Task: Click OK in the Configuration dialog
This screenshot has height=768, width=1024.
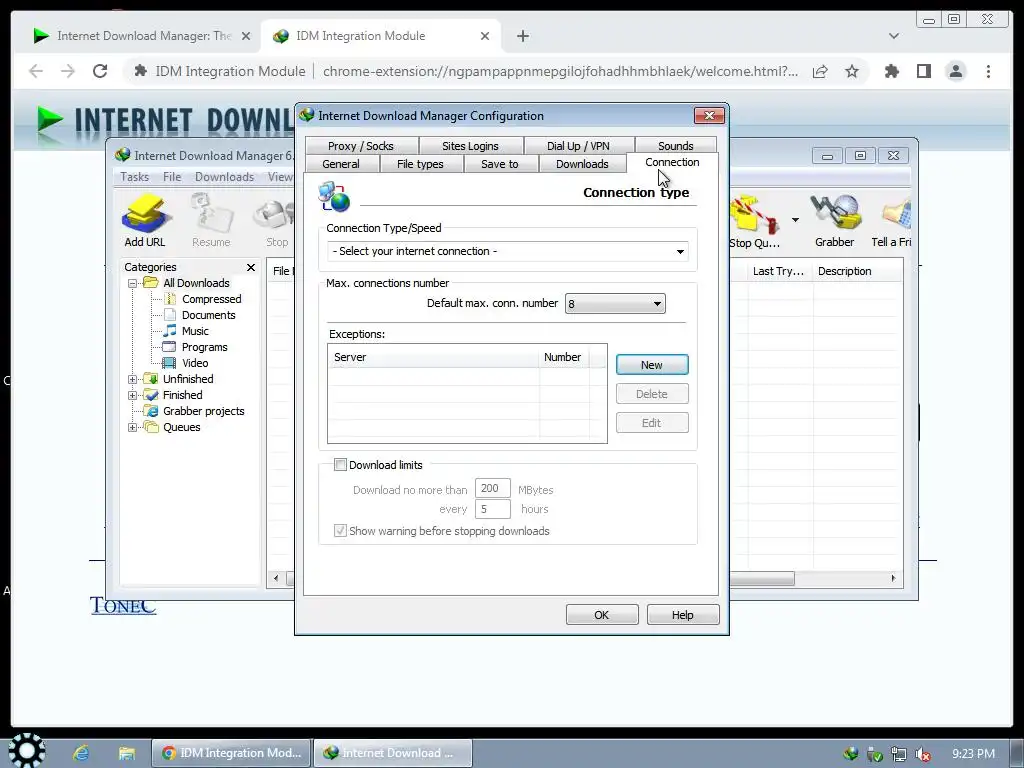Action: [601, 615]
